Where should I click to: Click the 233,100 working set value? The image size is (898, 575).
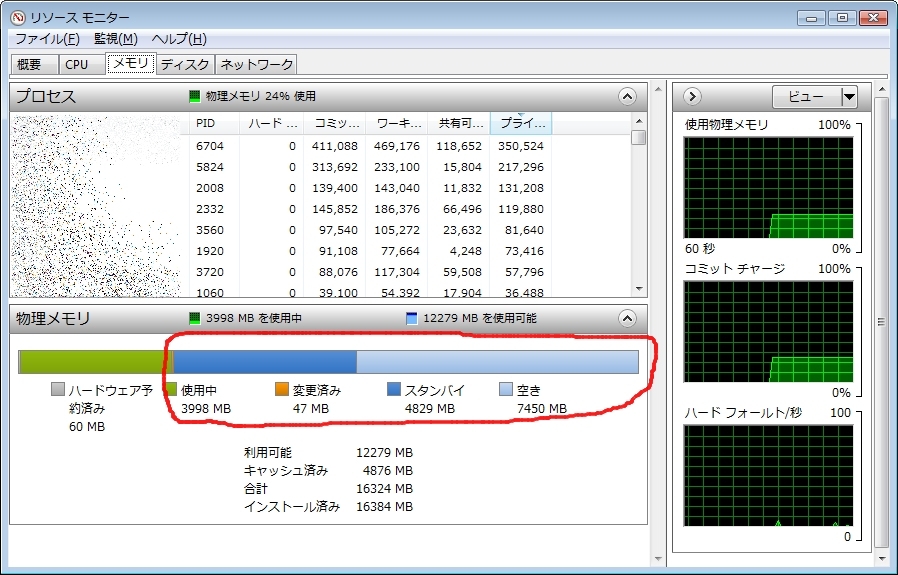point(397,167)
